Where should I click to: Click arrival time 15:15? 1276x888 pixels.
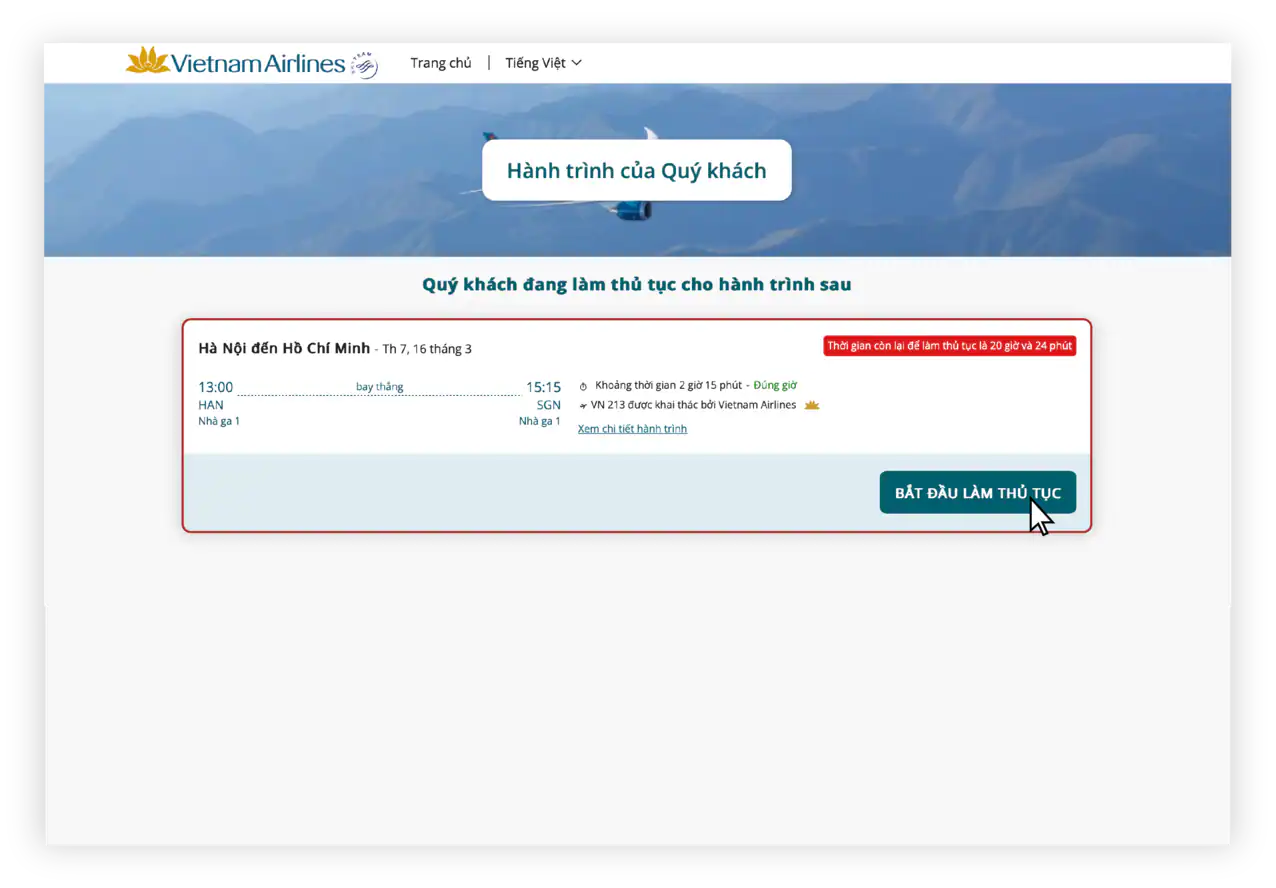coord(544,387)
